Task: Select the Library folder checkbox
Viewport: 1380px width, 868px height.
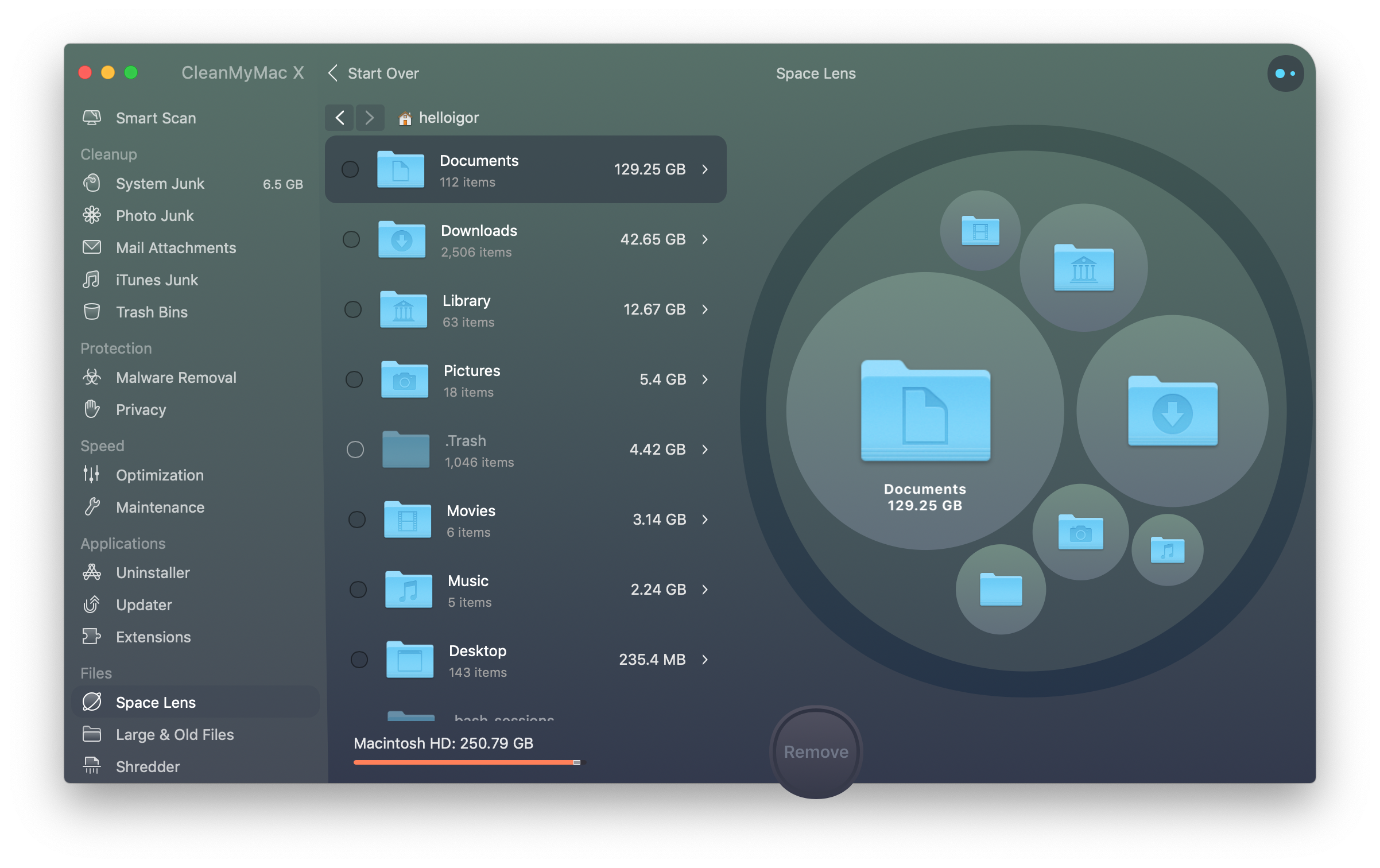Action: 352,309
